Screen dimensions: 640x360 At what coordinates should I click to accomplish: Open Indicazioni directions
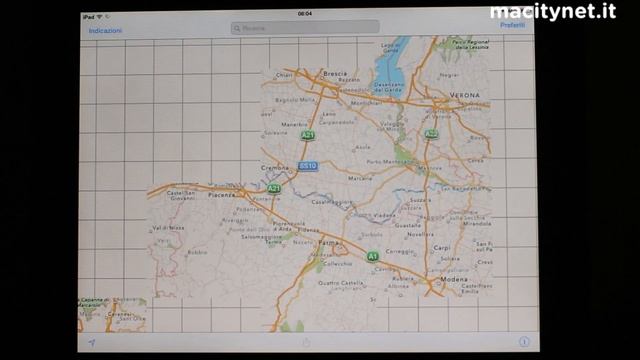pyautogui.click(x=105, y=31)
